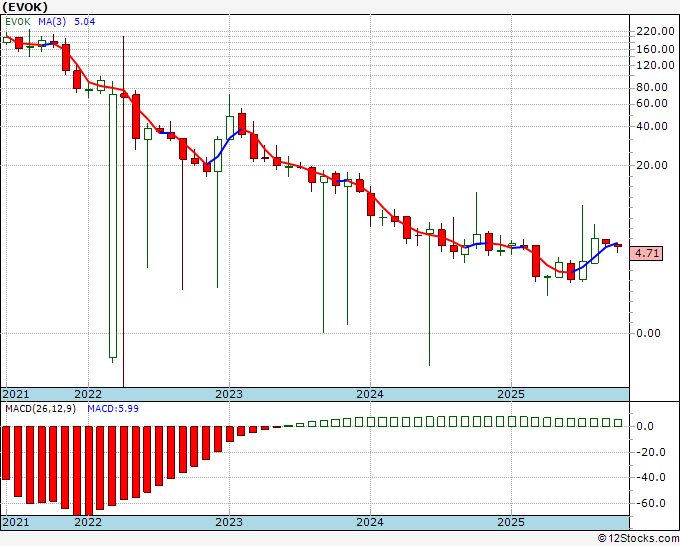Click the 2022 label on MACD panel axis
Screen dimensions: 680x546
[88, 522]
